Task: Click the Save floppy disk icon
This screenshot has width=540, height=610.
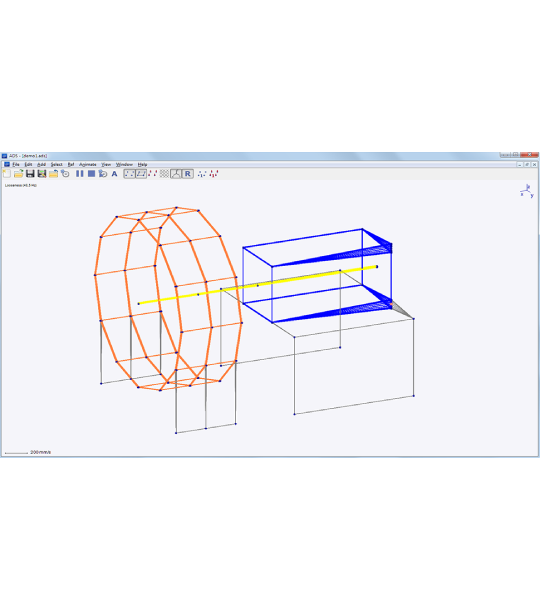Action: [x=30, y=174]
